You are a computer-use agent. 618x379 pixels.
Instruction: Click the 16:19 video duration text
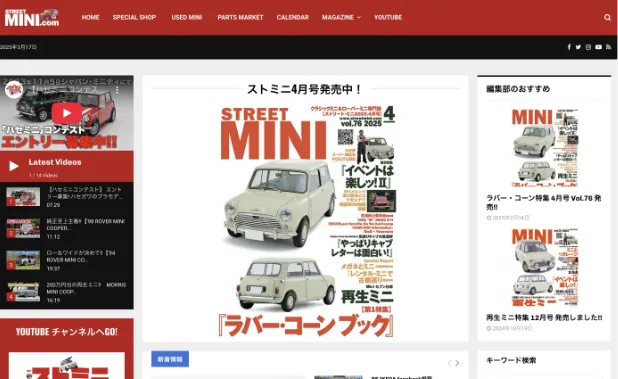(x=53, y=300)
